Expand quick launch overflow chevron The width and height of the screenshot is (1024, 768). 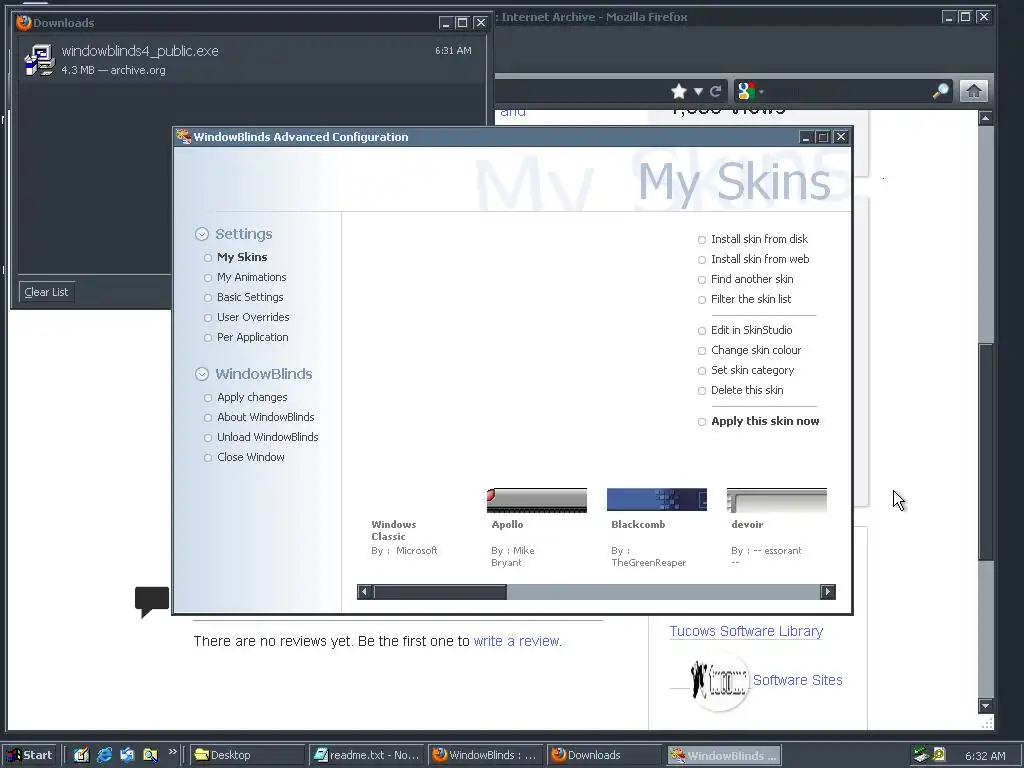click(172, 752)
